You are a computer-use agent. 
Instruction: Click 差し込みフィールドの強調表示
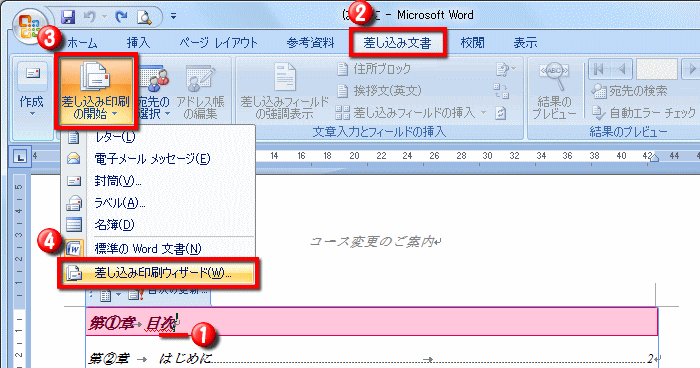coord(284,91)
